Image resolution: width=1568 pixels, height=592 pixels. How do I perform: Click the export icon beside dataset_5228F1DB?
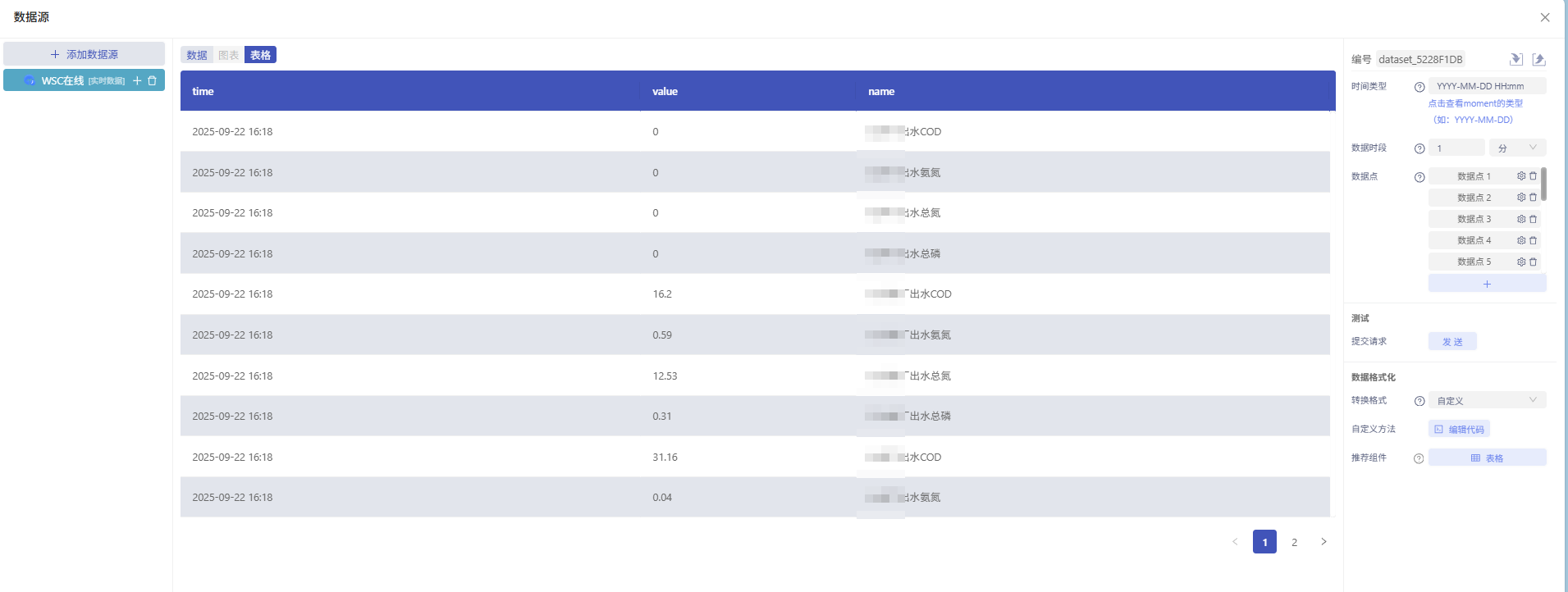click(1539, 59)
